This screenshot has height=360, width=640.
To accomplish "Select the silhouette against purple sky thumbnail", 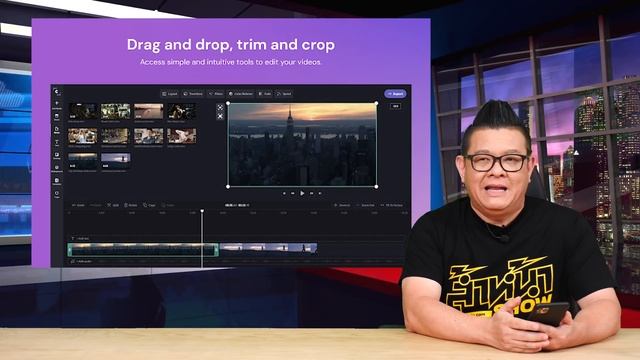I will pyautogui.click(x=116, y=160).
